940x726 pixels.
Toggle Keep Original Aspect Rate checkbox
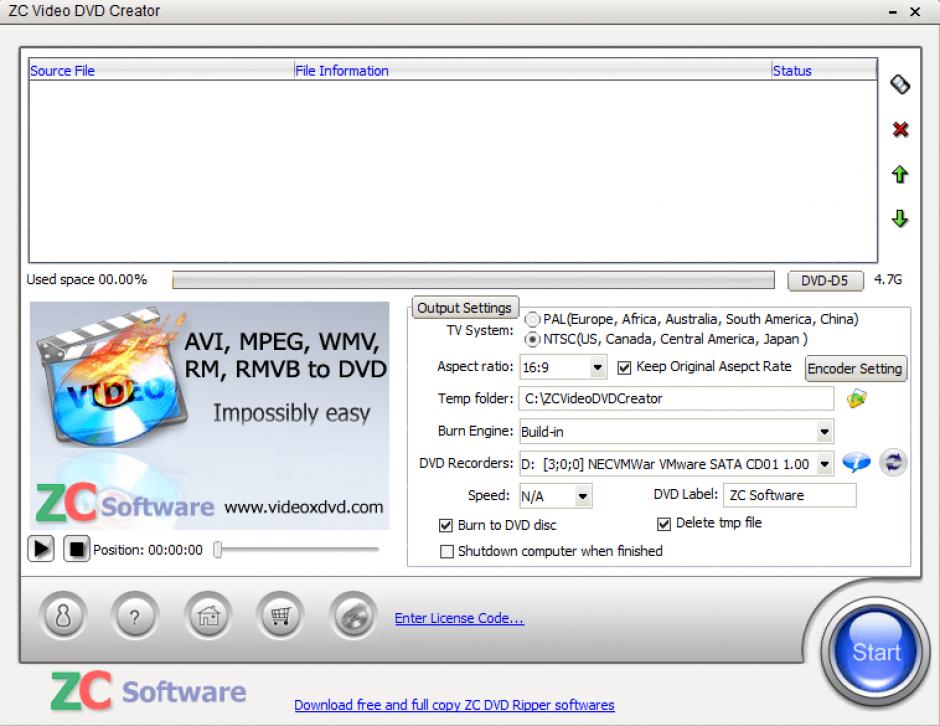pyautogui.click(x=624, y=367)
